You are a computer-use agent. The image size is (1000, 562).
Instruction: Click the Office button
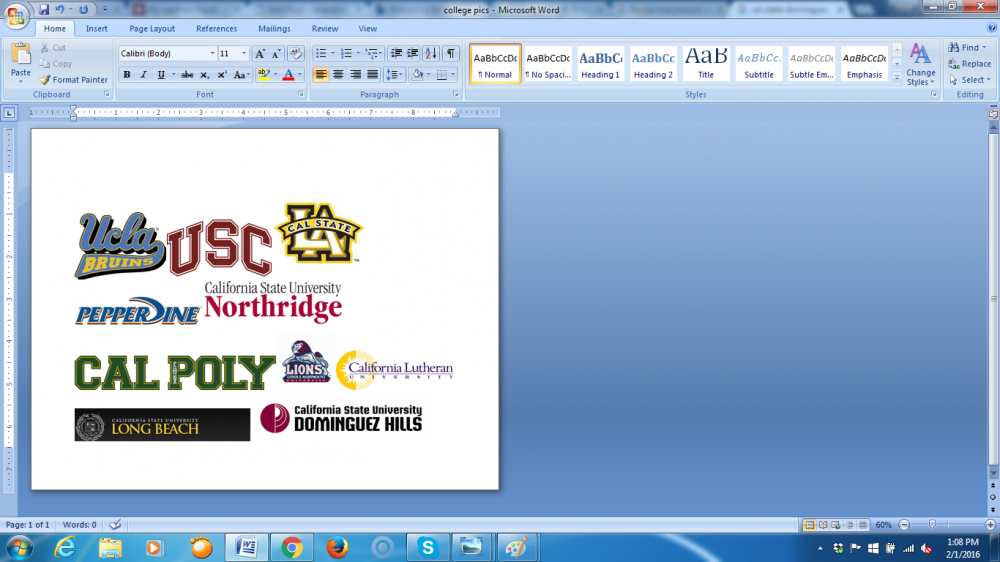pos(16,15)
